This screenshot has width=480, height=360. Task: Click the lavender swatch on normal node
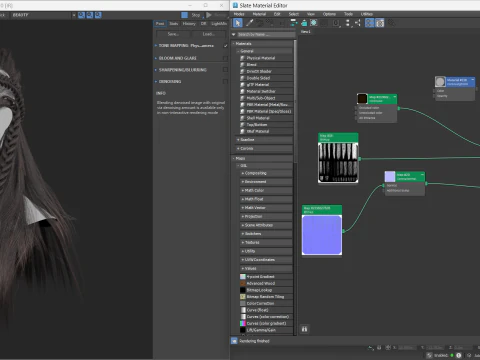pos(390,176)
